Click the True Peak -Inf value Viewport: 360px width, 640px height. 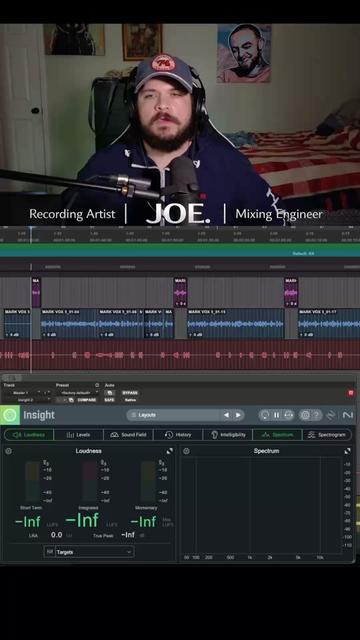pyautogui.click(x=128, y=535)
